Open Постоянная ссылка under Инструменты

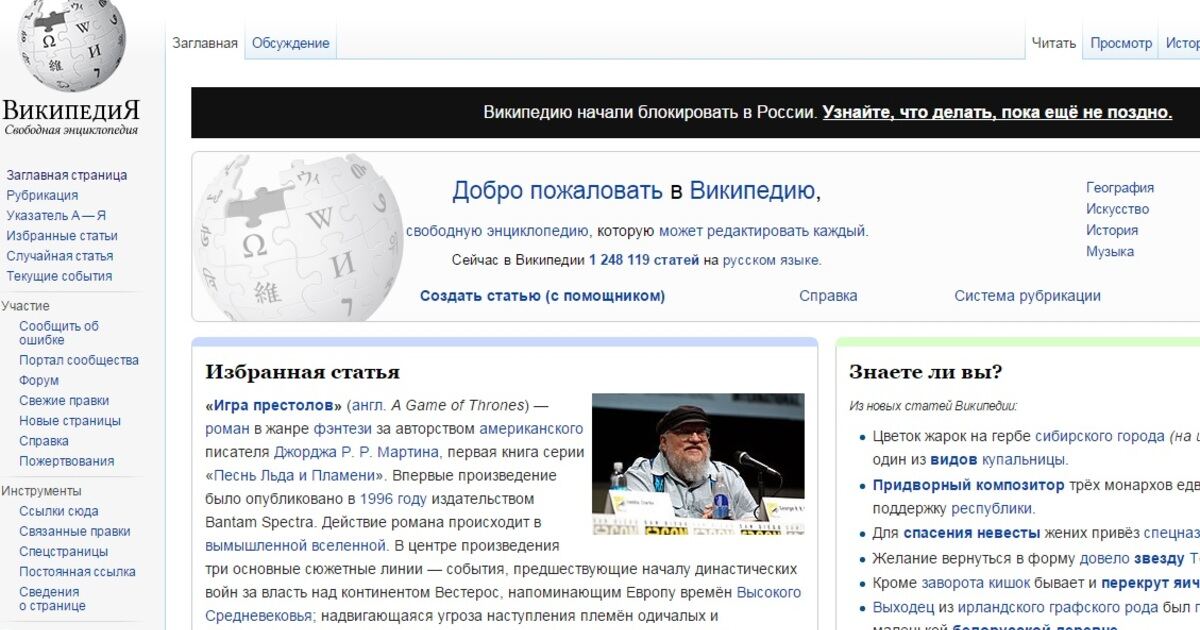point(77,572)
